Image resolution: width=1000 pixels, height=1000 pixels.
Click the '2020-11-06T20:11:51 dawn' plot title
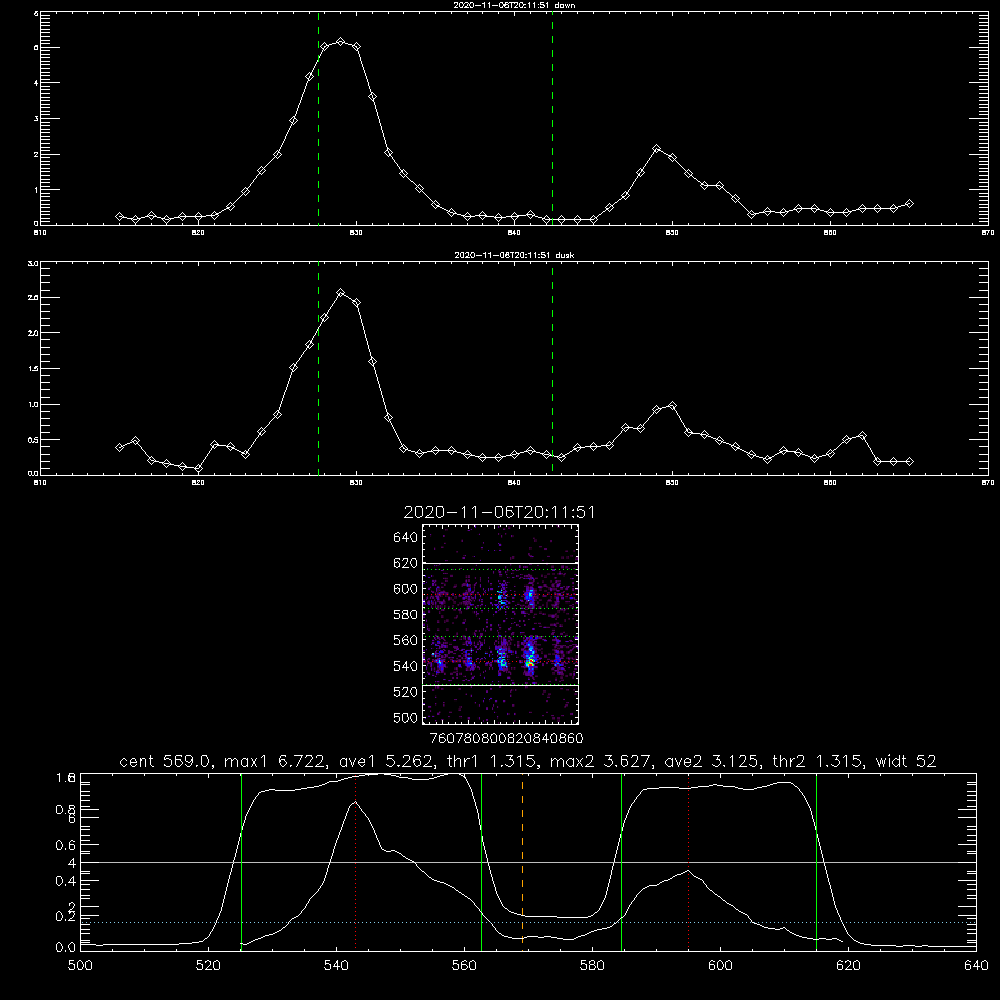(x=514, y=5)
